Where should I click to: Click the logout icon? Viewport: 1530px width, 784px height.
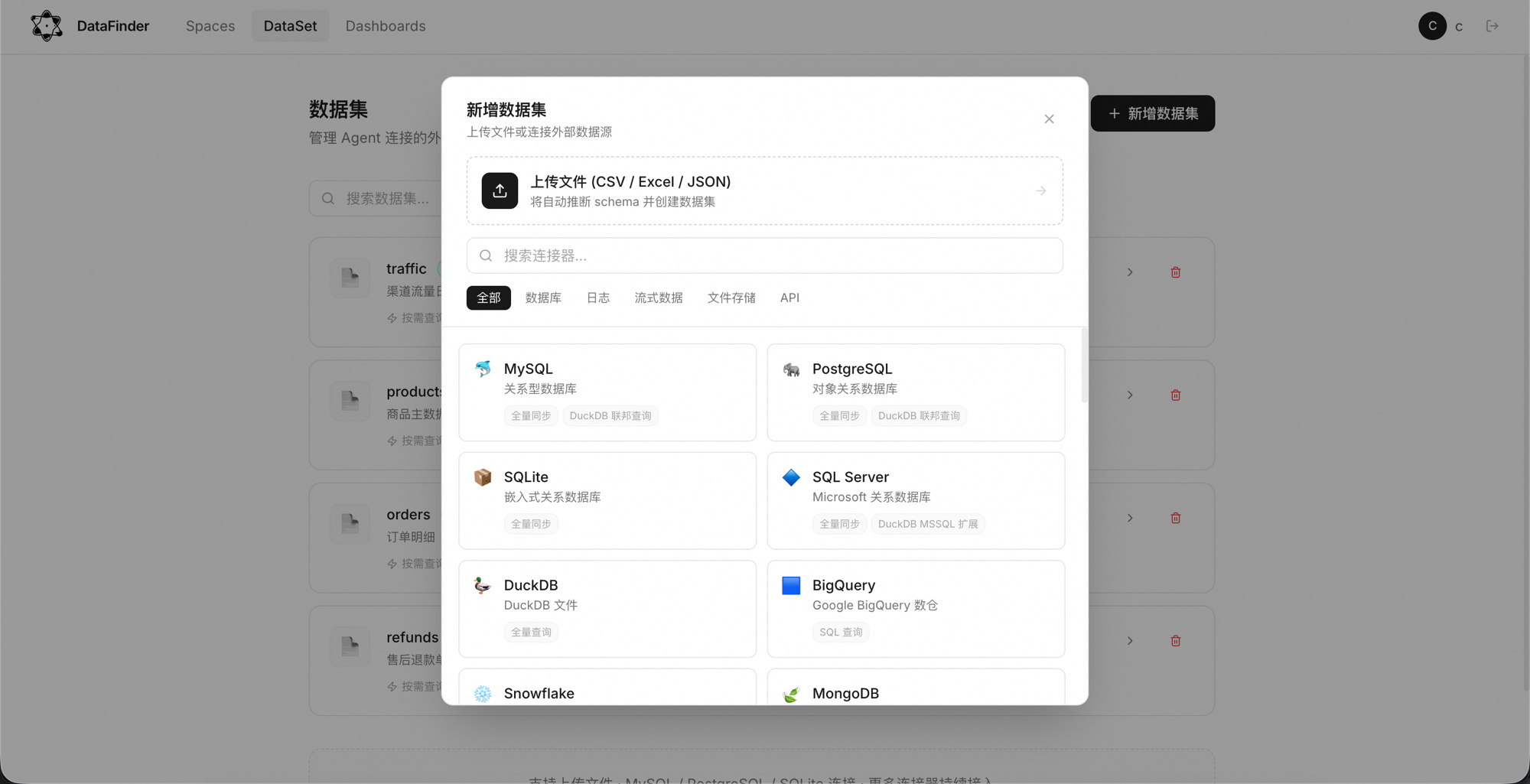[1492, 26]
